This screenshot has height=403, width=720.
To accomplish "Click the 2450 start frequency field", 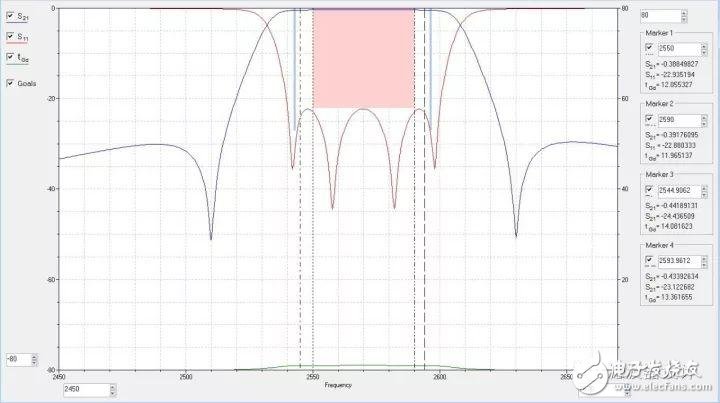I will click(x=82, y=388).
